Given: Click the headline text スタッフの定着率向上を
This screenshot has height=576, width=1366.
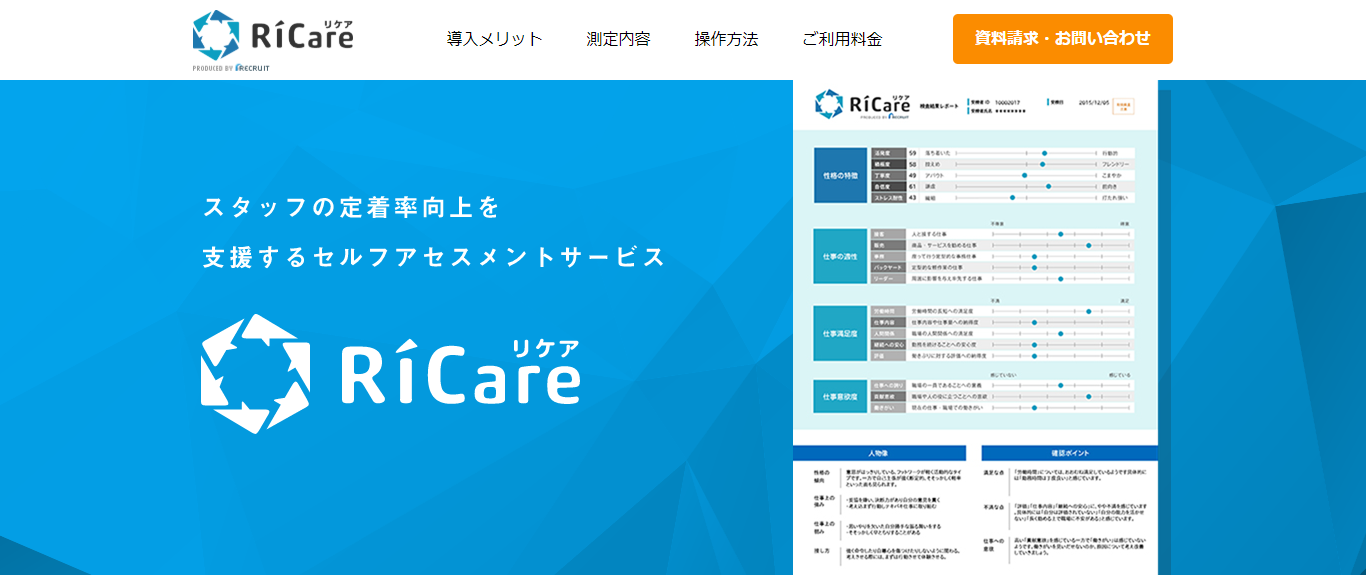Looking at the screenshot, I should [351, 208].
